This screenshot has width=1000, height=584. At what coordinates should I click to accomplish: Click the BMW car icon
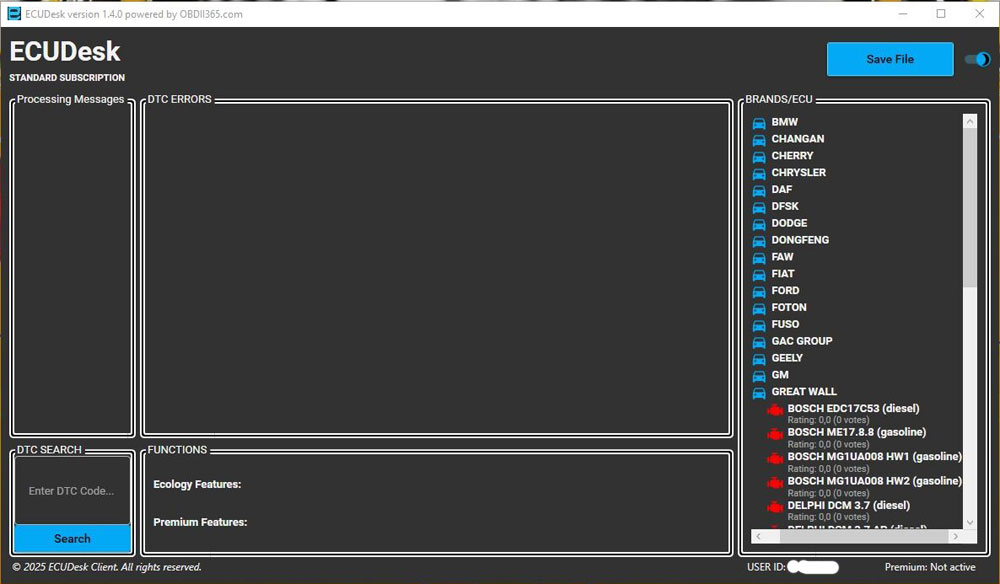coord(759,123)
